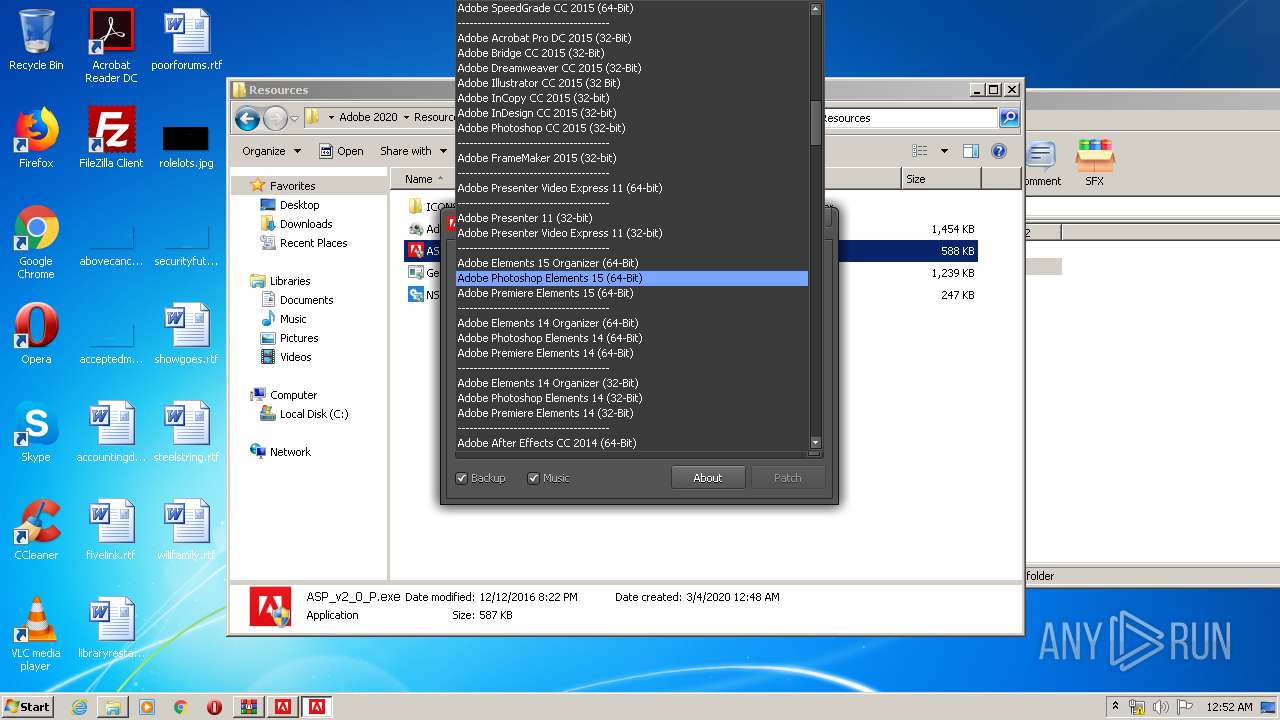
Task: Open Videos library
Action: pyautogui.click(x=295, y=357)
